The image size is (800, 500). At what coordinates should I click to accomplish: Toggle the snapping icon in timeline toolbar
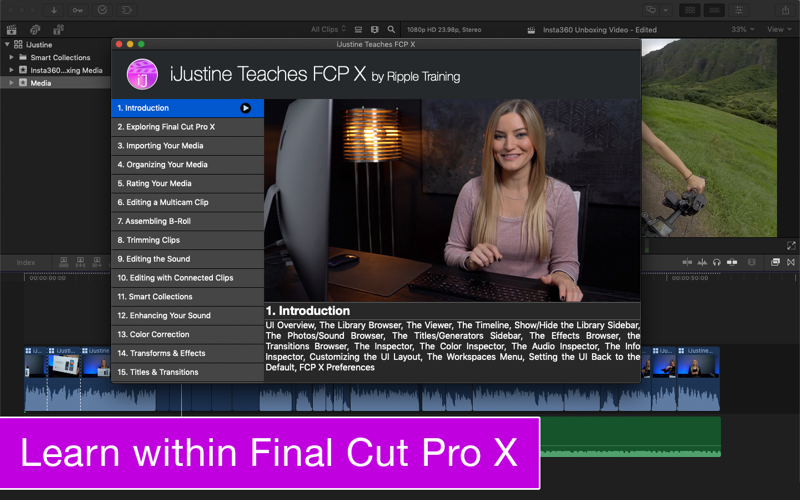click(x=732, y=262)
